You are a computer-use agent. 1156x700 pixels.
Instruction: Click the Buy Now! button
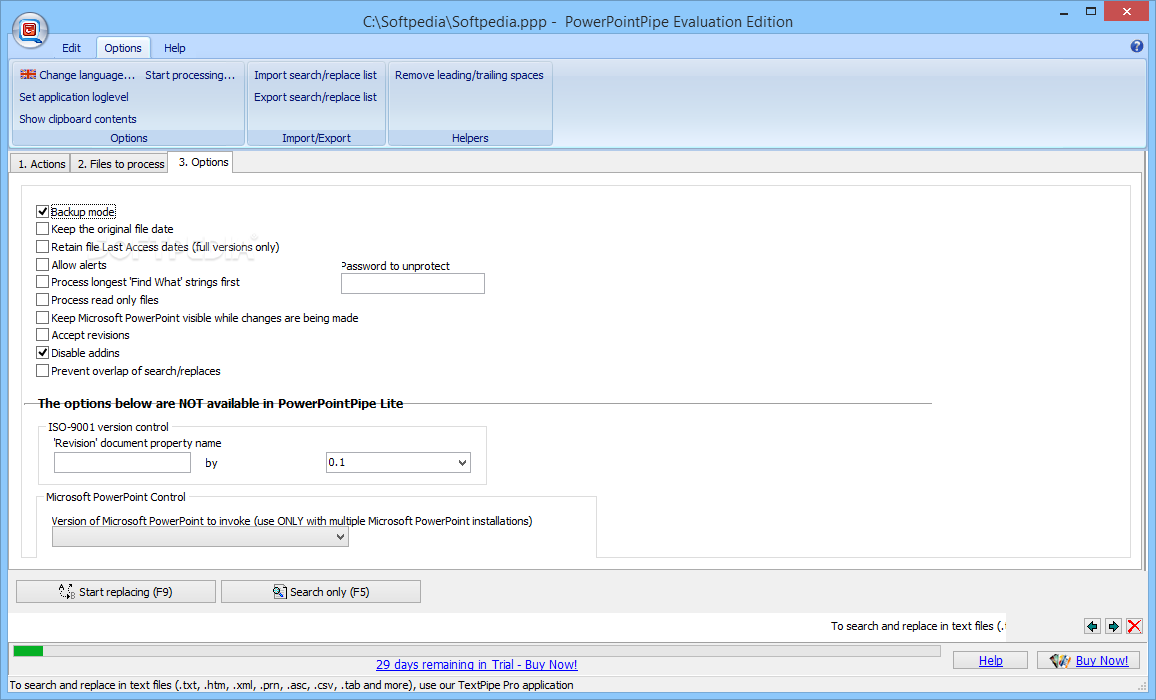click(x=1088, y=660)
